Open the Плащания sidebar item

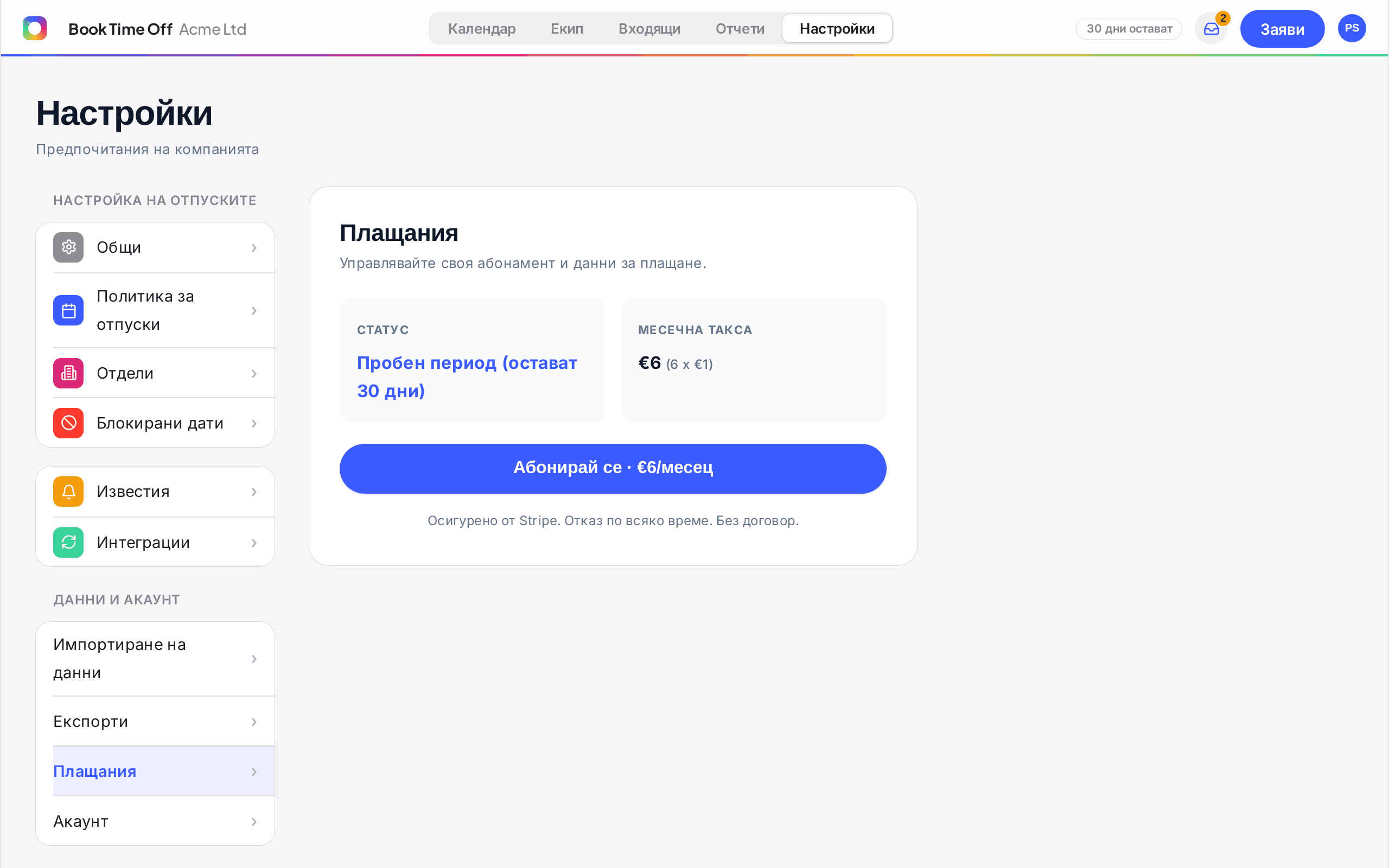[163, 771]
